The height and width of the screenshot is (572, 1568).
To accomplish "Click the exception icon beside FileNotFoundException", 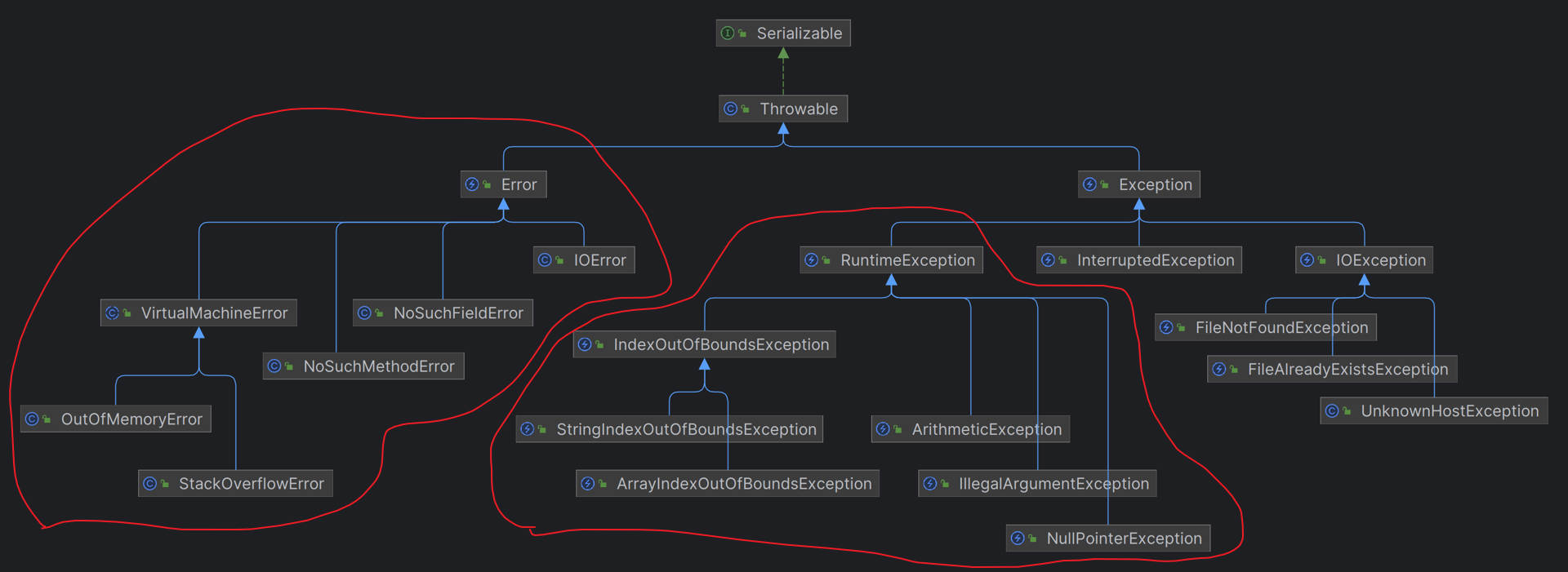I will (x=1166, y=327).
